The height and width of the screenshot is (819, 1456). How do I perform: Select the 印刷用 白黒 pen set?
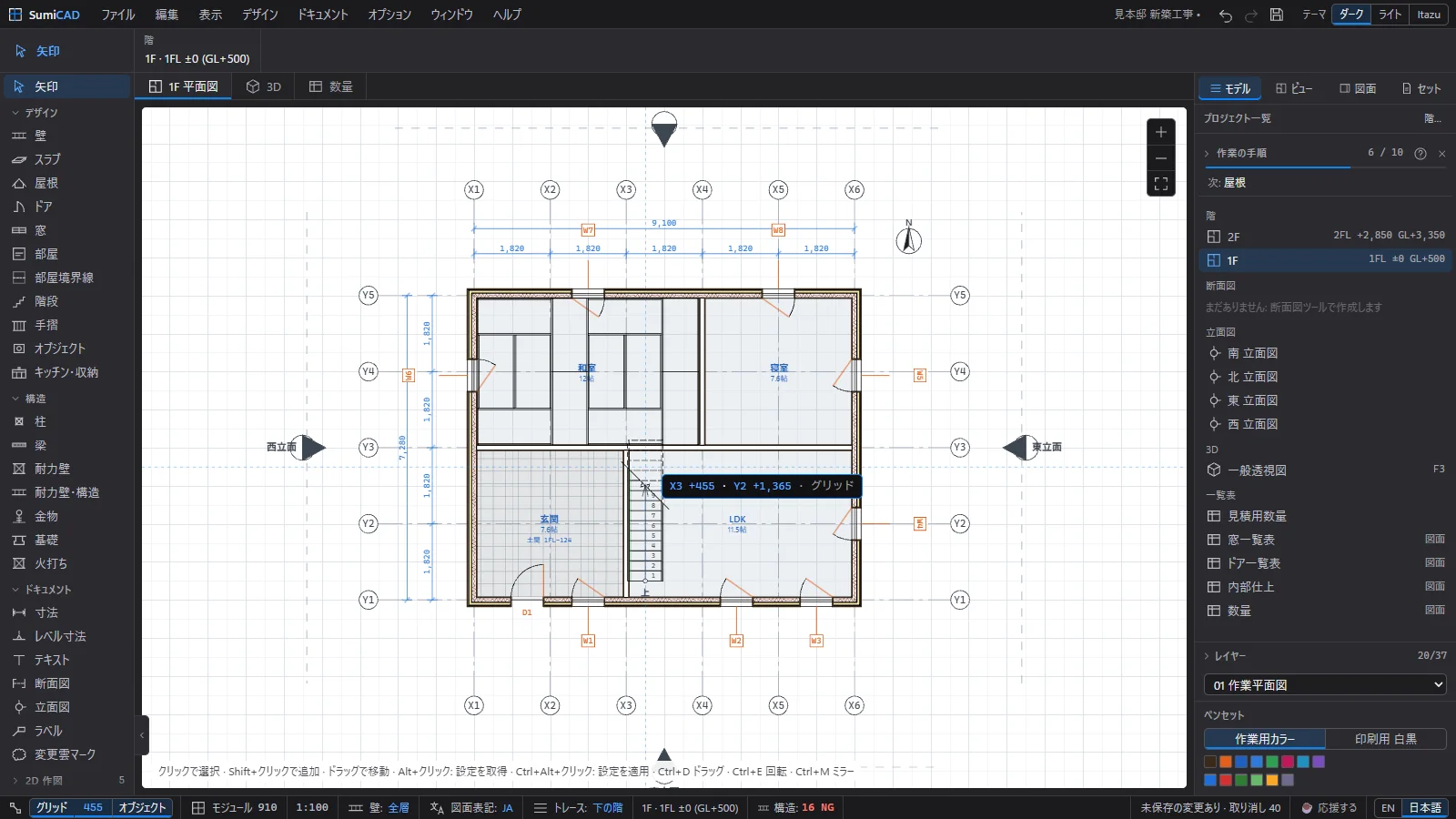pyautogui.click(x=1386, y=739)
